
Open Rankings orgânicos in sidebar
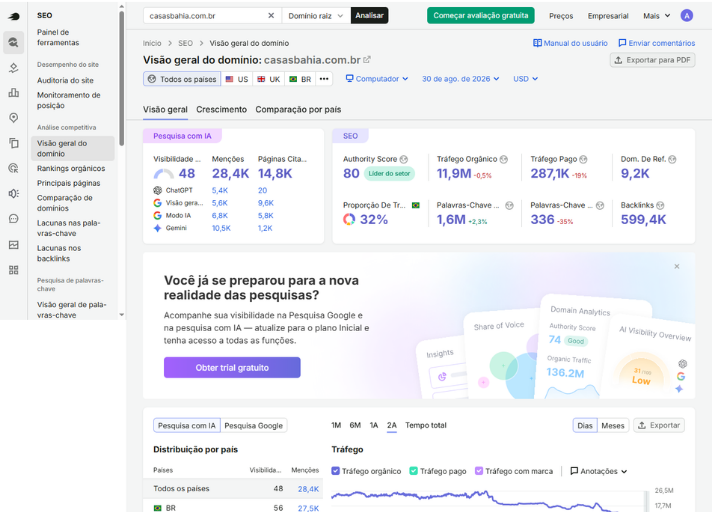71,168
